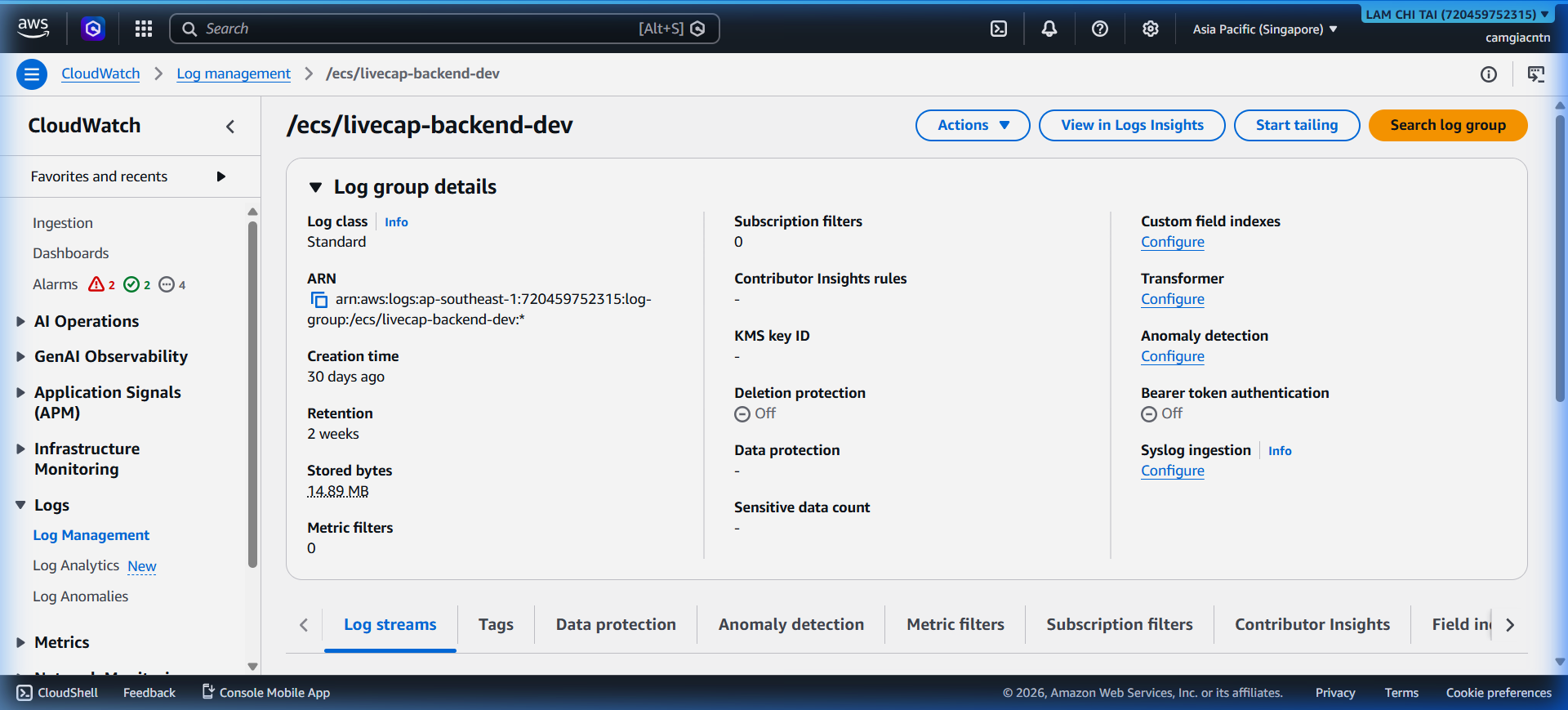Configure Custom field indexes
The height and width of the screenshot is (710, 1568).
point(1173,242)
